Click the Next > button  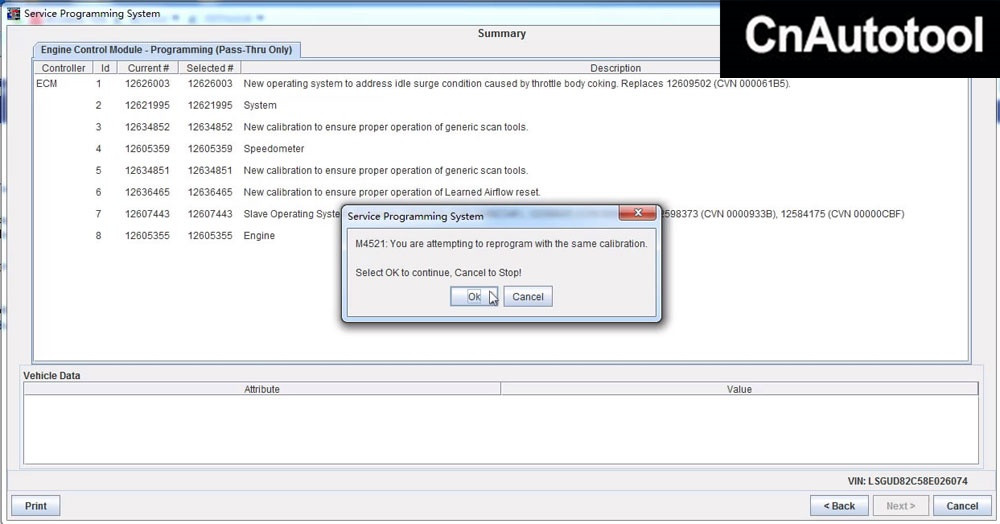(901, 506)
